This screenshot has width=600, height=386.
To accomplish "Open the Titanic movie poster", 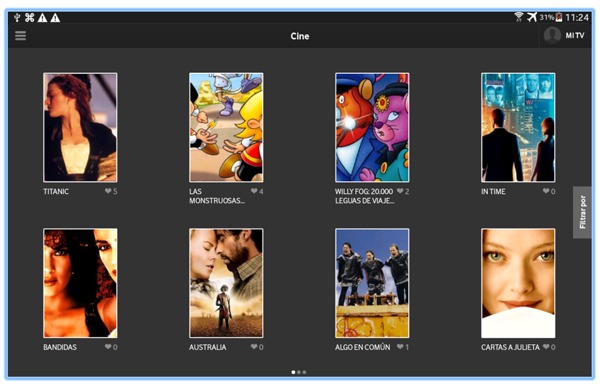I will 80,127.
